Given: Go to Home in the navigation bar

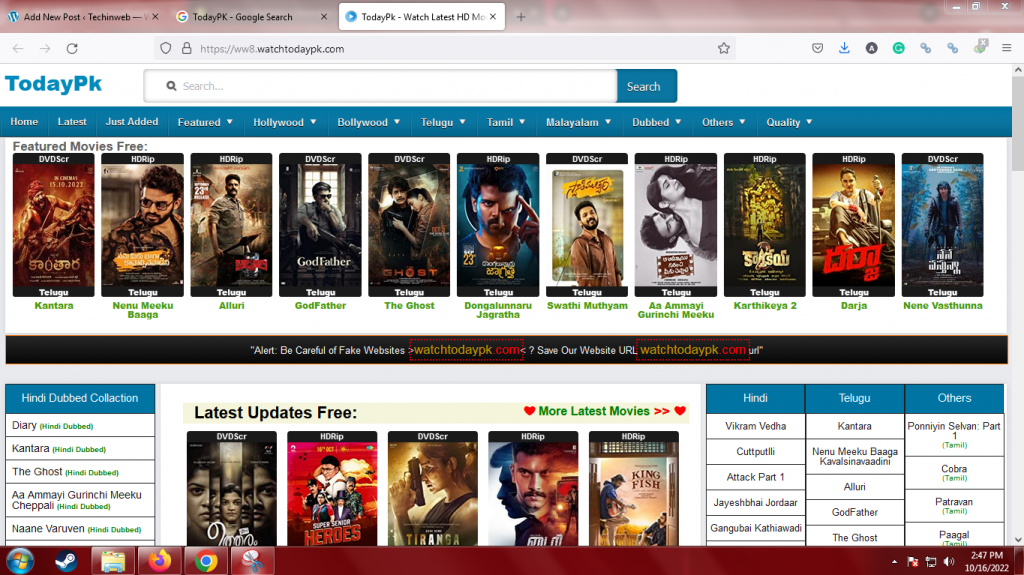Looking at the screenshot, I should pos(24,122).
